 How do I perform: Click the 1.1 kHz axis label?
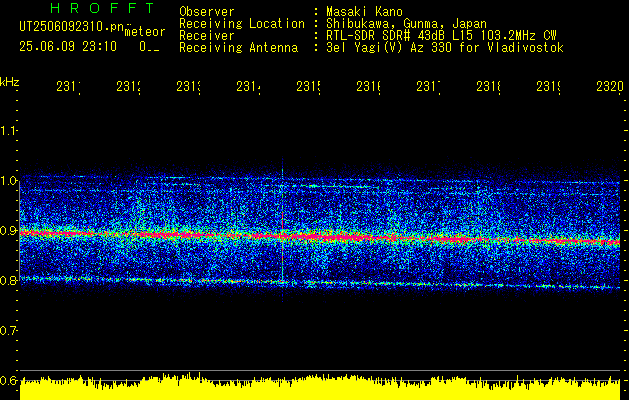pyautogui.click(x=8, y=130)
